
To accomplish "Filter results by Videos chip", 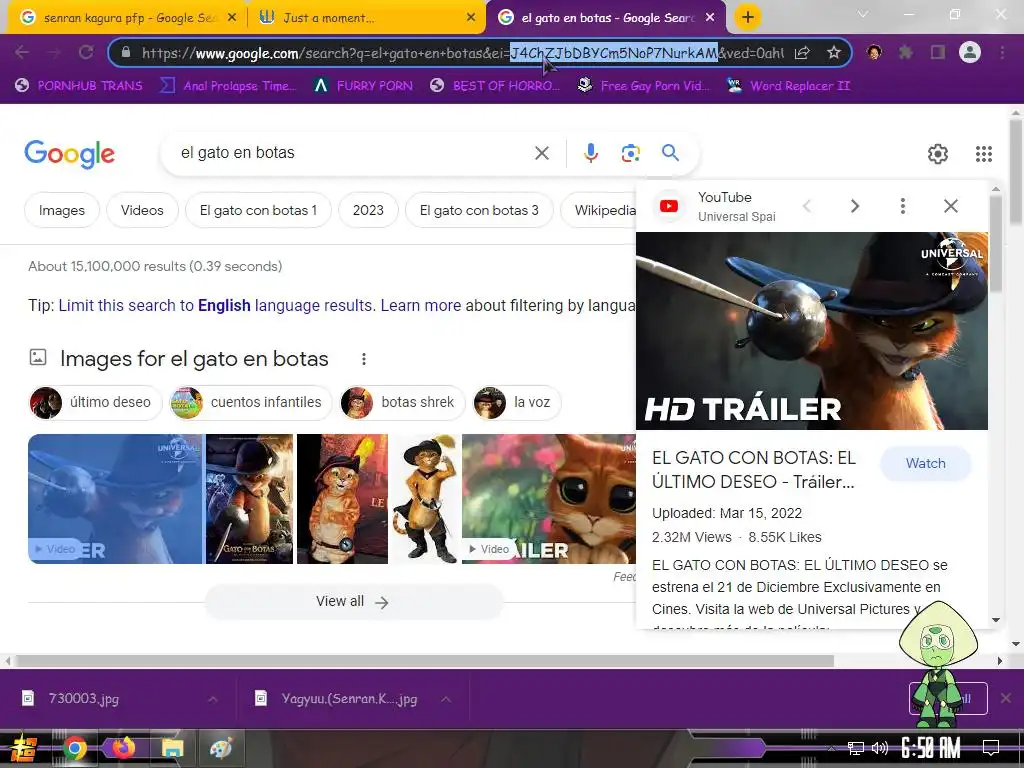I will tap(142, 210).
